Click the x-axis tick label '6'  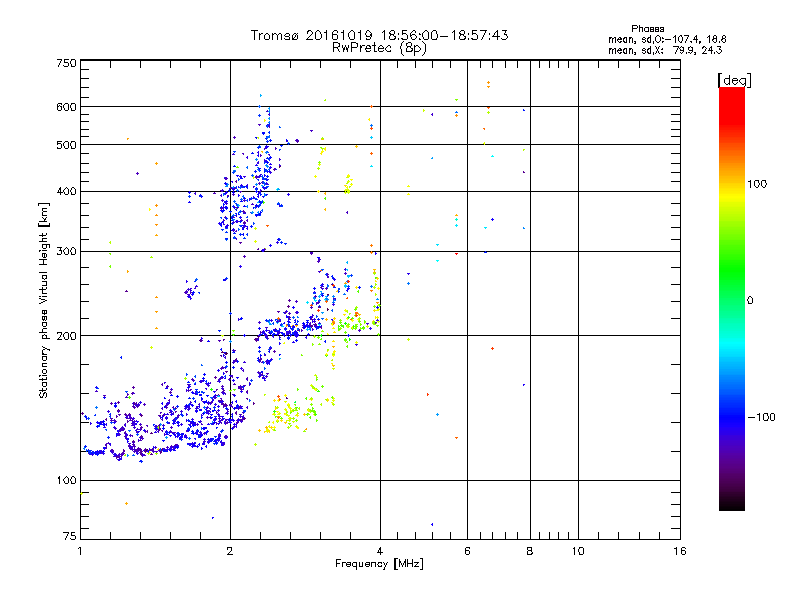(467, 551)
